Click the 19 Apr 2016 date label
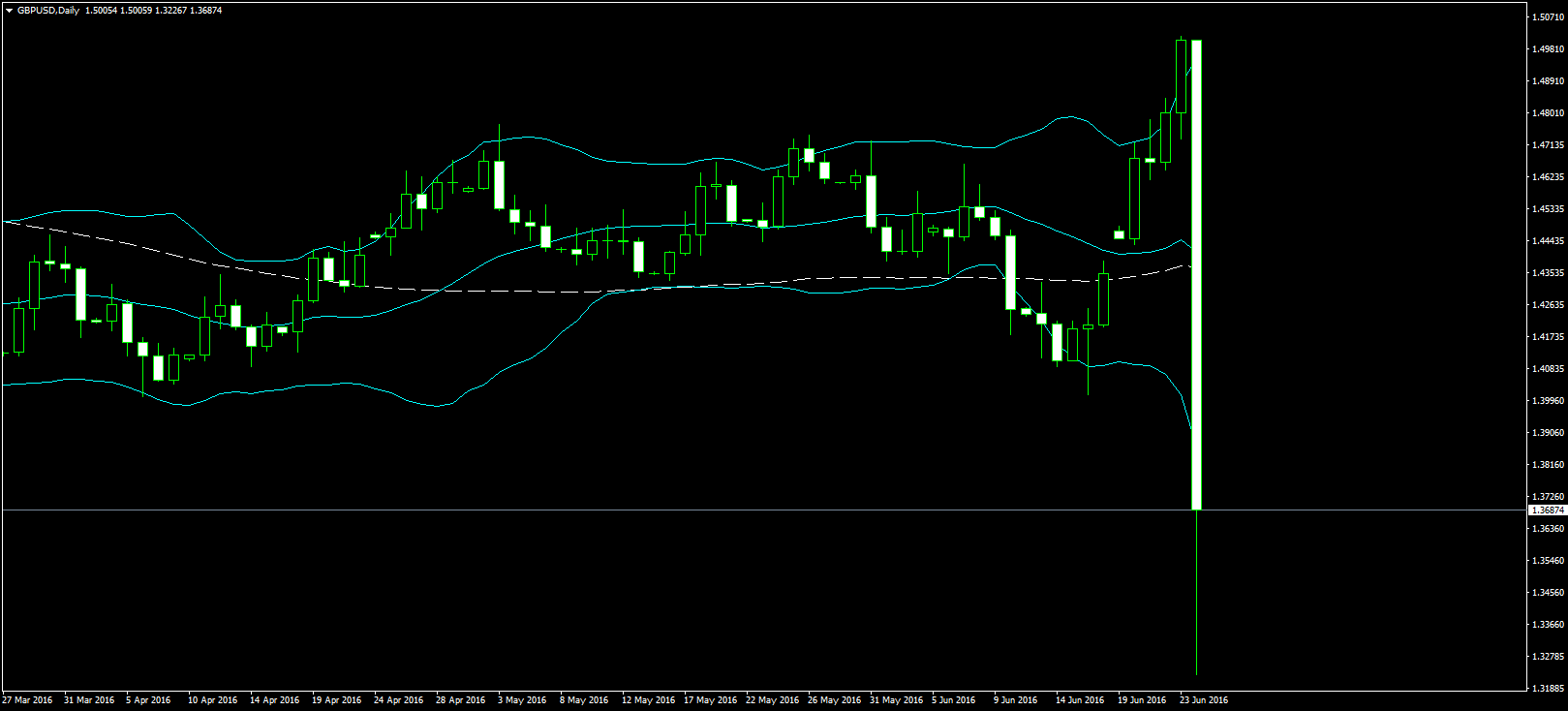 point(336,700)
